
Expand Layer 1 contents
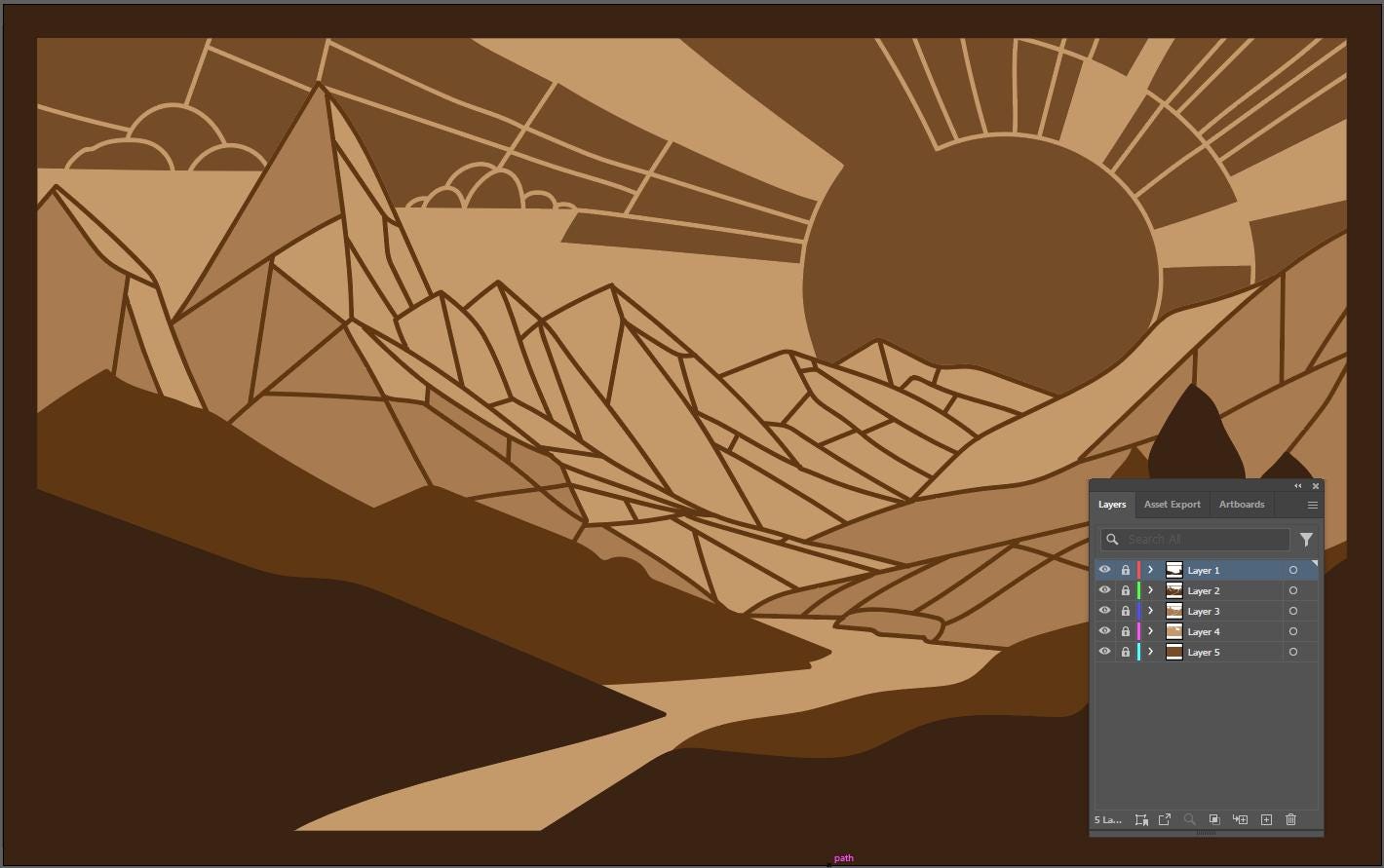click(1151, 570)
